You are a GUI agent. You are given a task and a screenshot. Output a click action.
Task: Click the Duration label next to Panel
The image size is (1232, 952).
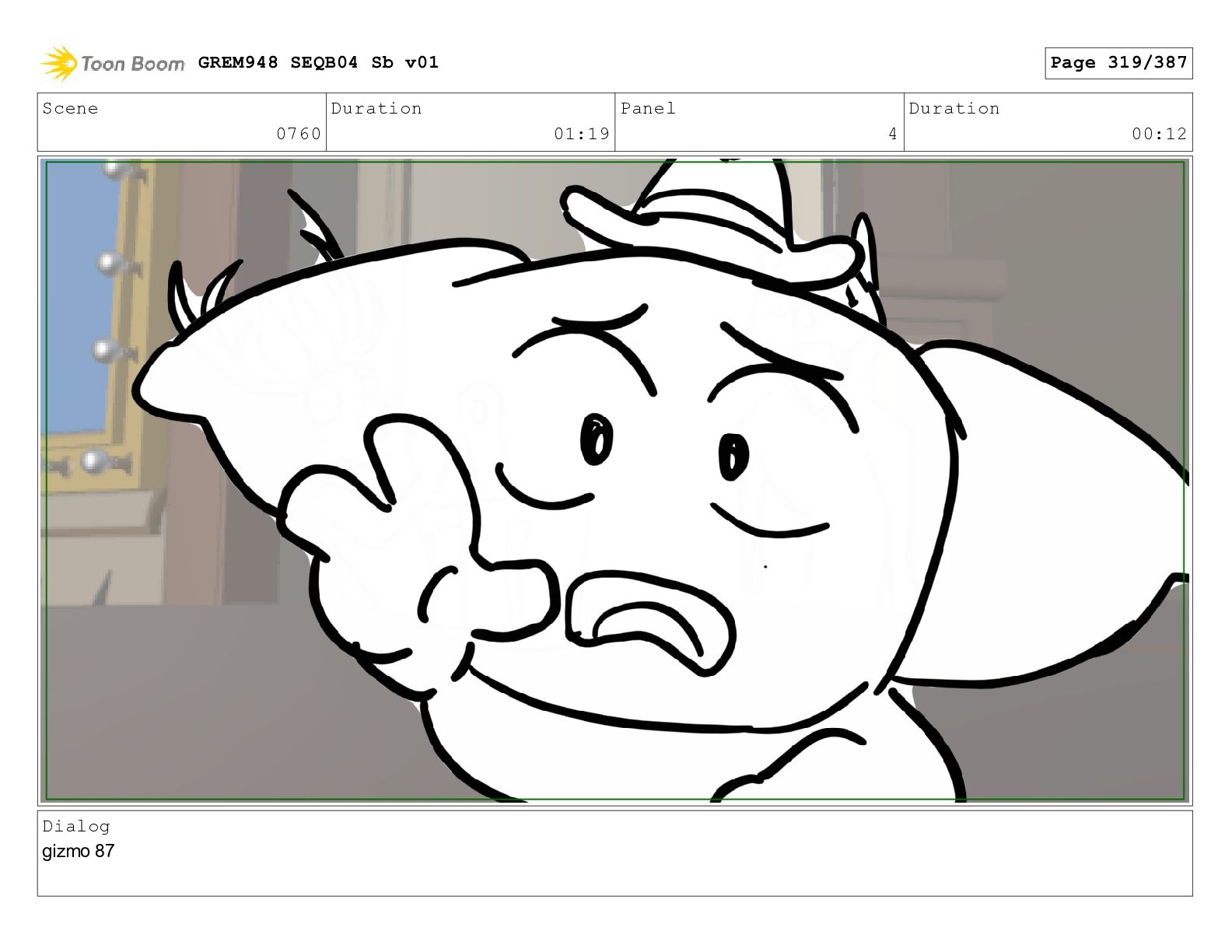click(954, 108)
